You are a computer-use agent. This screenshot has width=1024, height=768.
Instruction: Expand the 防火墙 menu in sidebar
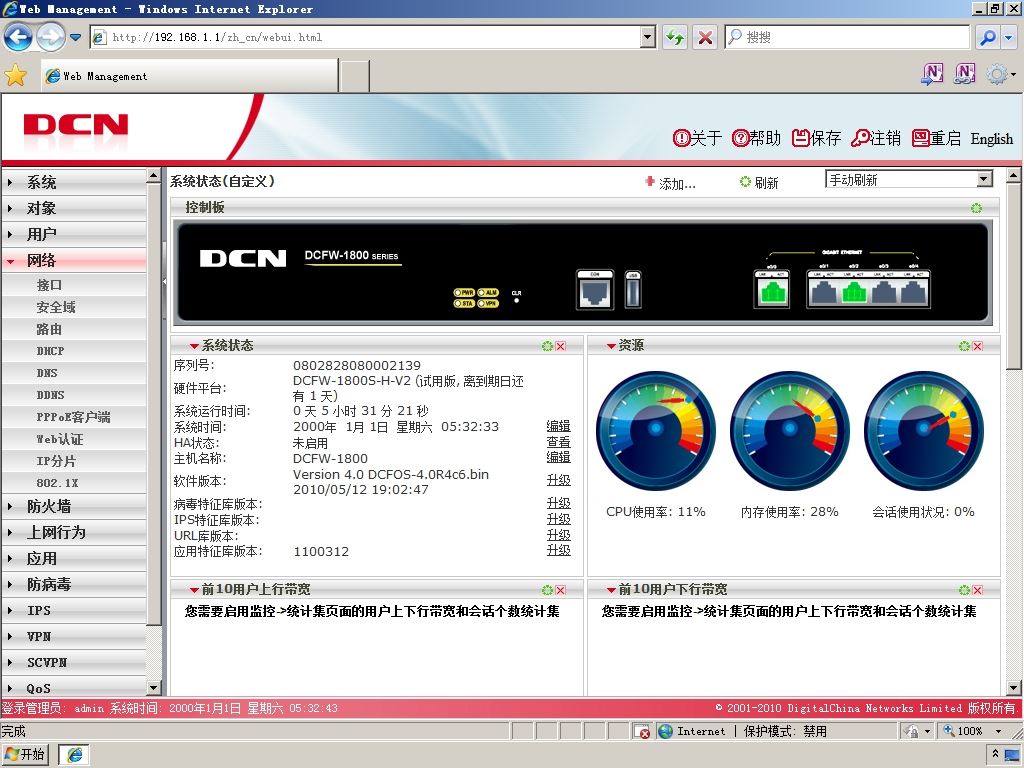point(74,506)
